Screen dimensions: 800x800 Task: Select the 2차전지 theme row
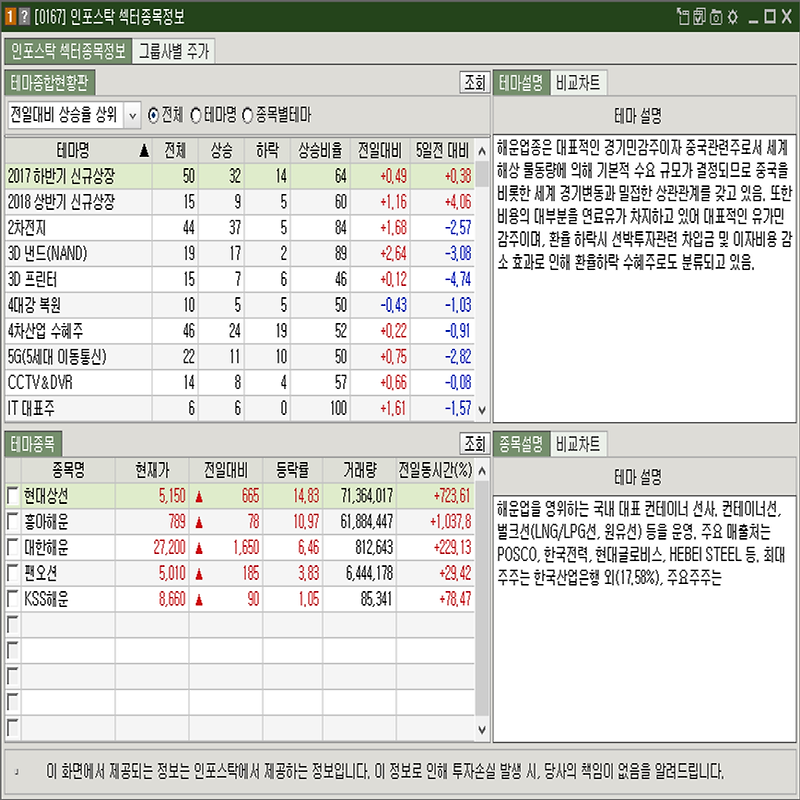240,228
